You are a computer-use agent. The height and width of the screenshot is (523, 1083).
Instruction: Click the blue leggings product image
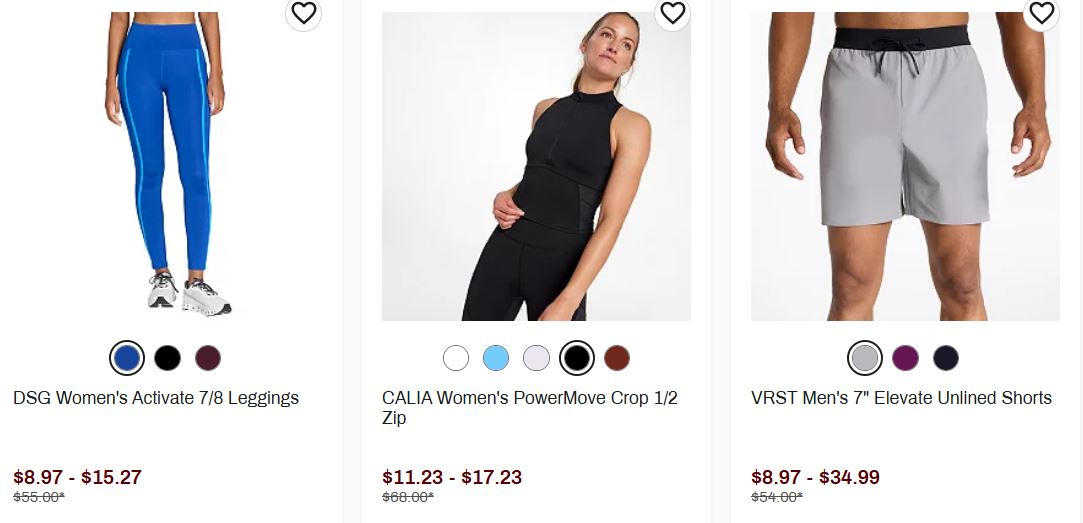point(167,166)
